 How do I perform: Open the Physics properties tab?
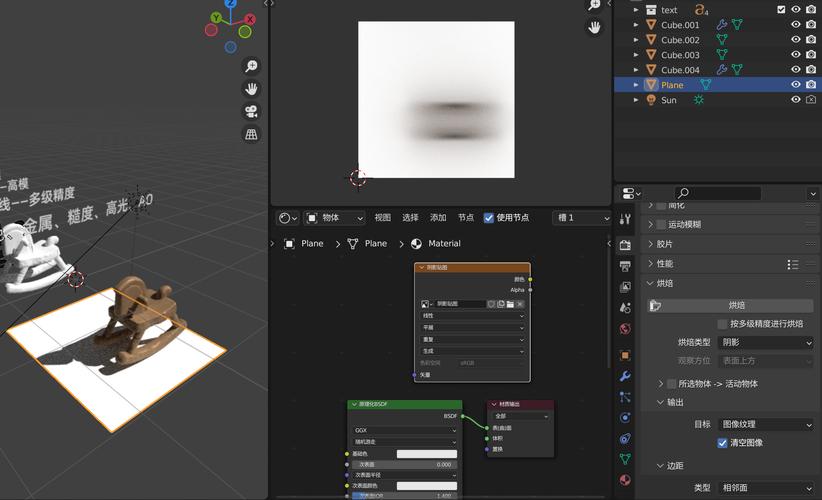coord(625,418)
